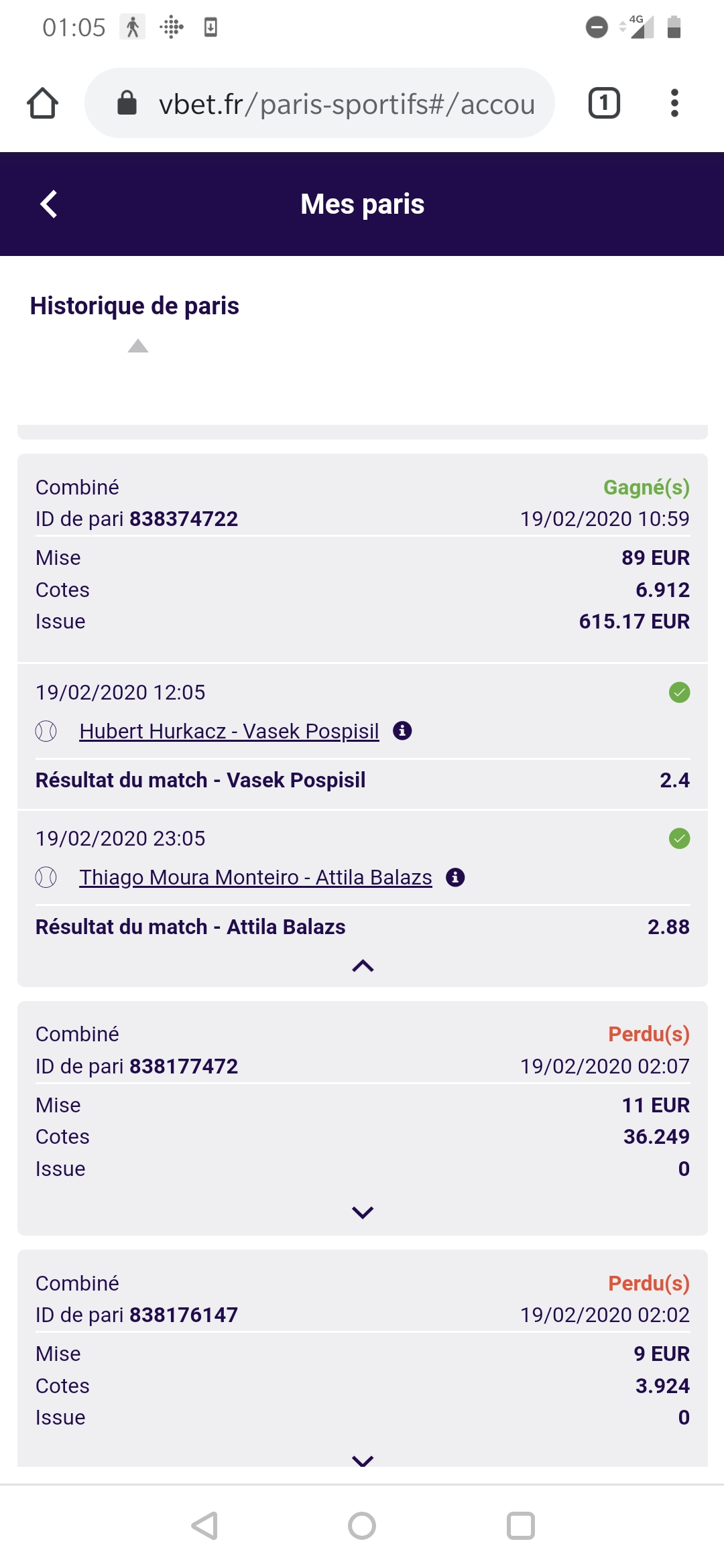
Task: Open Android recent apps button
Action: [520, 1526]
